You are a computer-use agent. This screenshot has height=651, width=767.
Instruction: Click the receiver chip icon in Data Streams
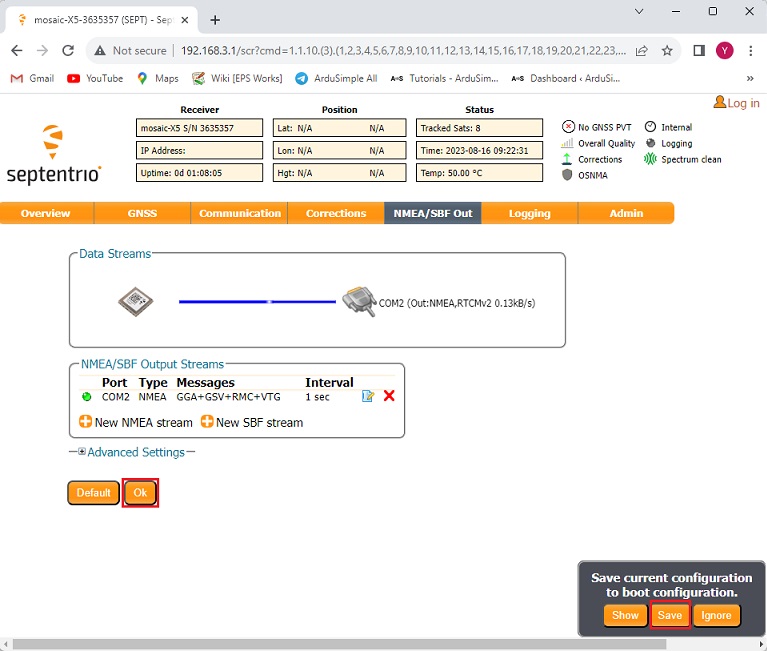135,302
